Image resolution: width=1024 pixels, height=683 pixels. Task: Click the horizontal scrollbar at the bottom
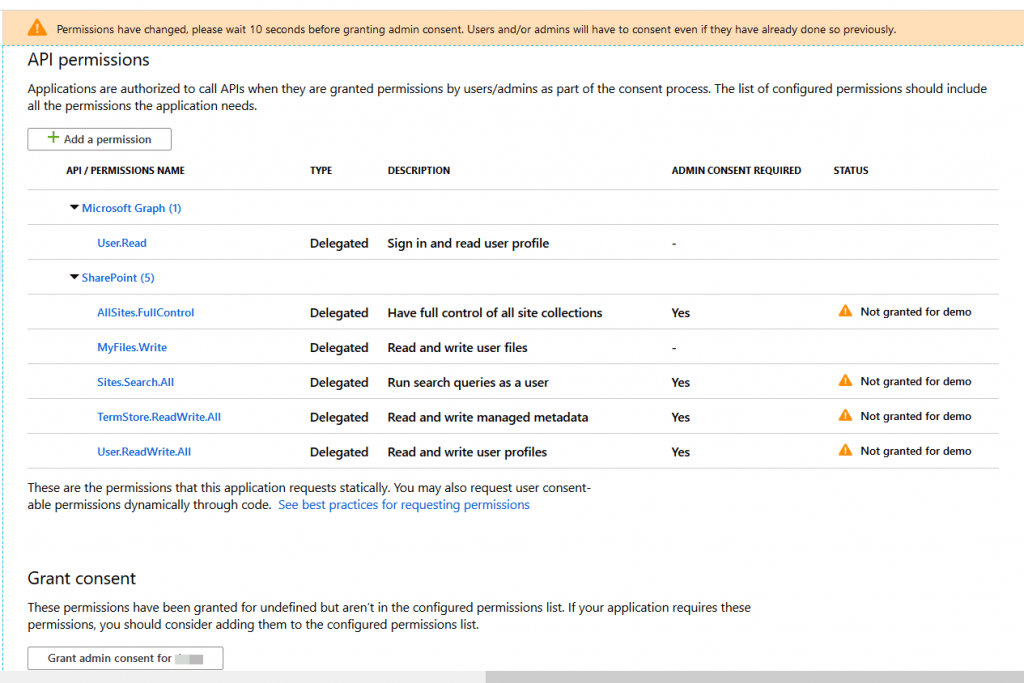coord(754,677)
